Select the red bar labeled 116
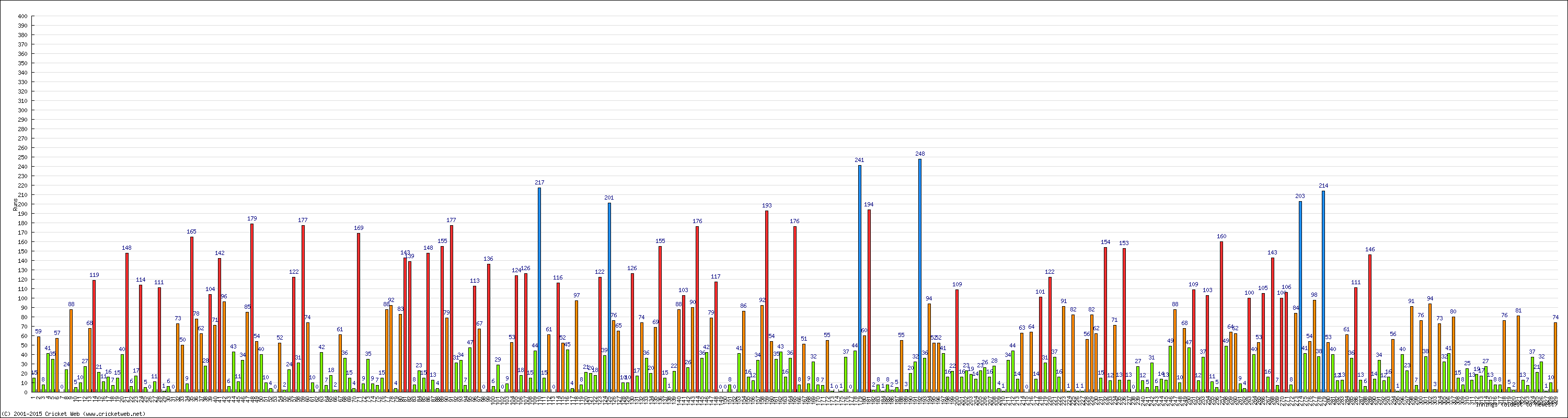The width and height of the screenshot is (1568, 418). click(x=558, y=338)
